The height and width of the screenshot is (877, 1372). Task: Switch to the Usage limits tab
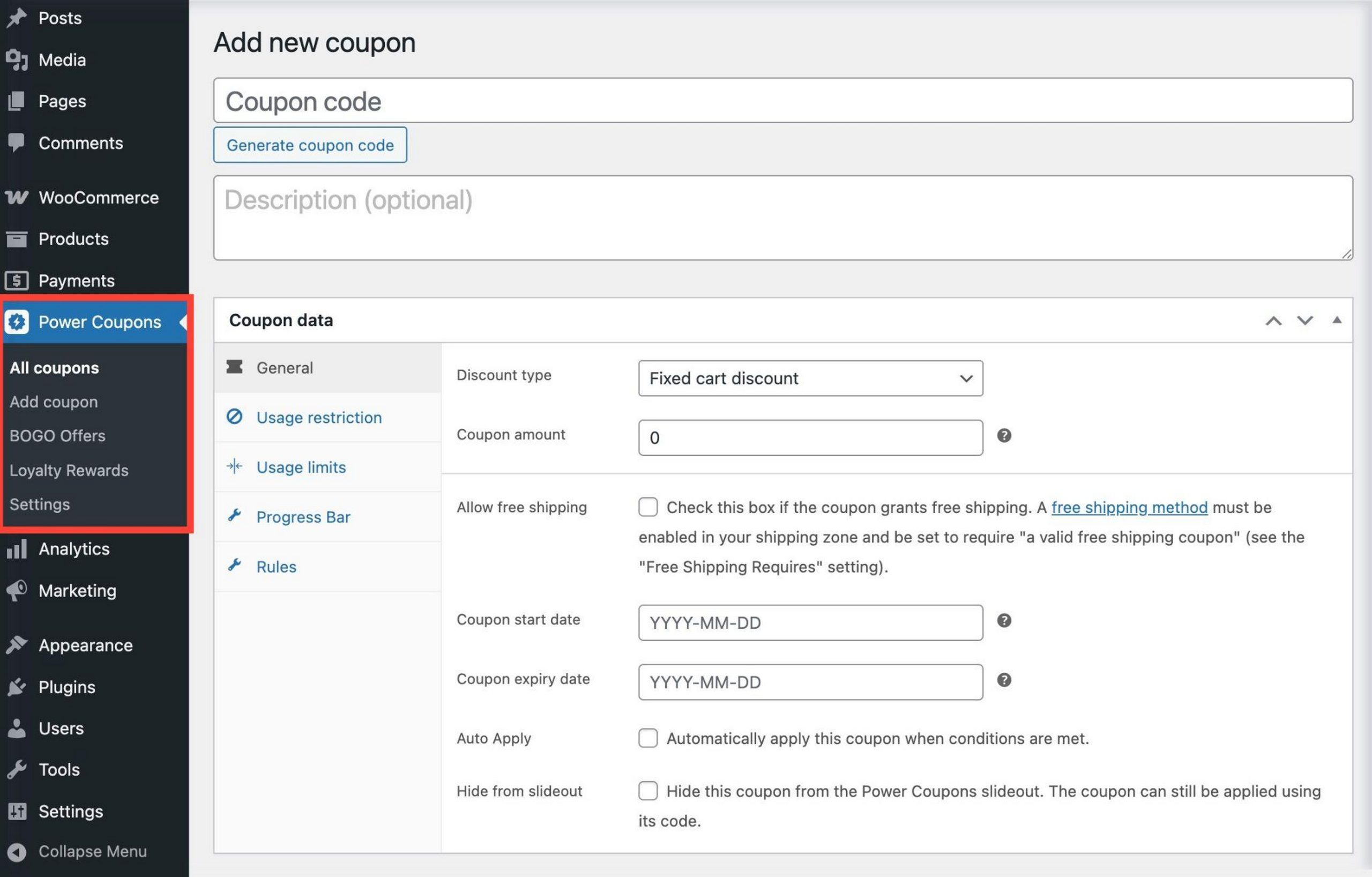pos(327,467)
